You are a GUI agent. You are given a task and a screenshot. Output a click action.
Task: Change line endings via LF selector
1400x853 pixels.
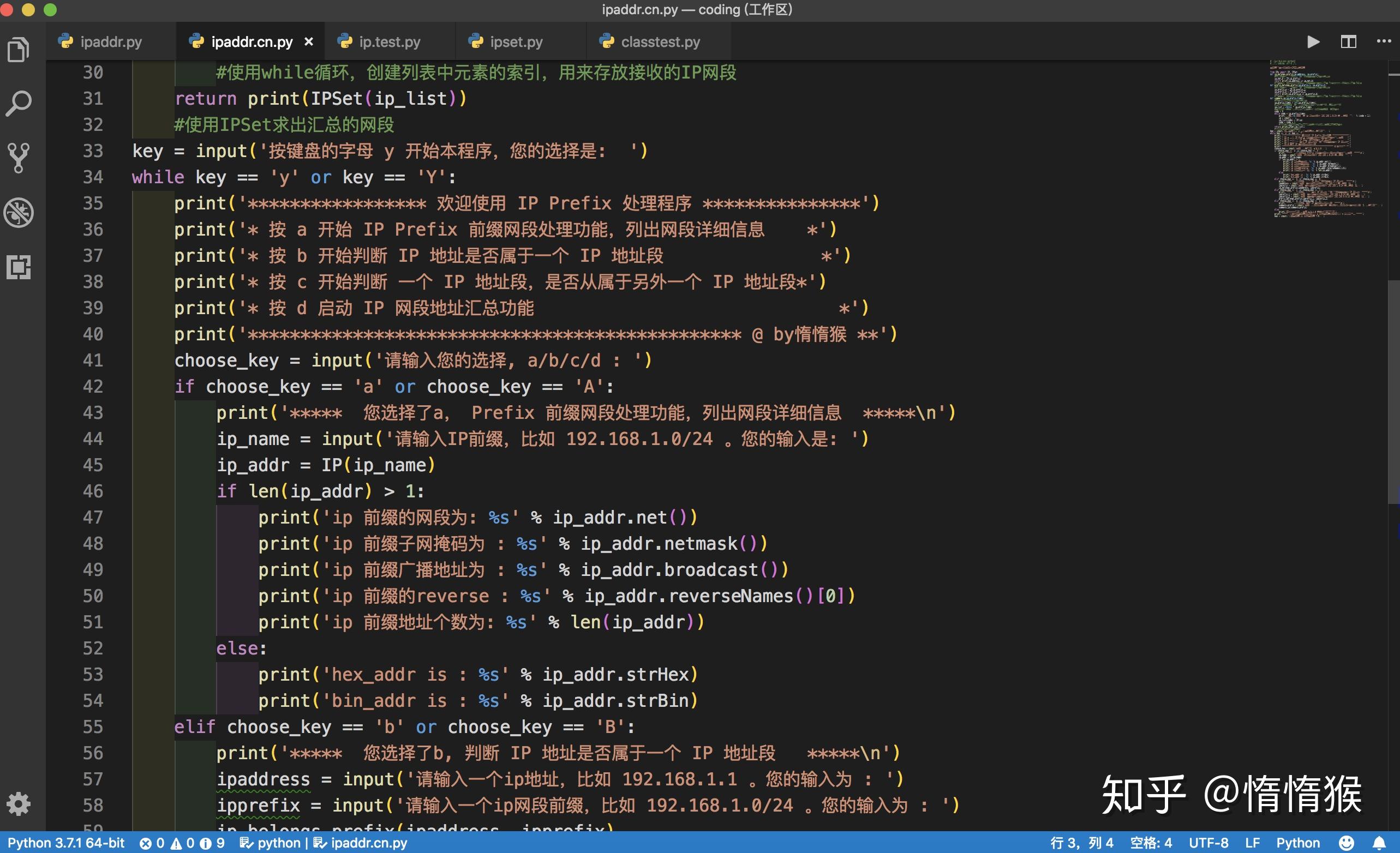tap(1252, 843)
